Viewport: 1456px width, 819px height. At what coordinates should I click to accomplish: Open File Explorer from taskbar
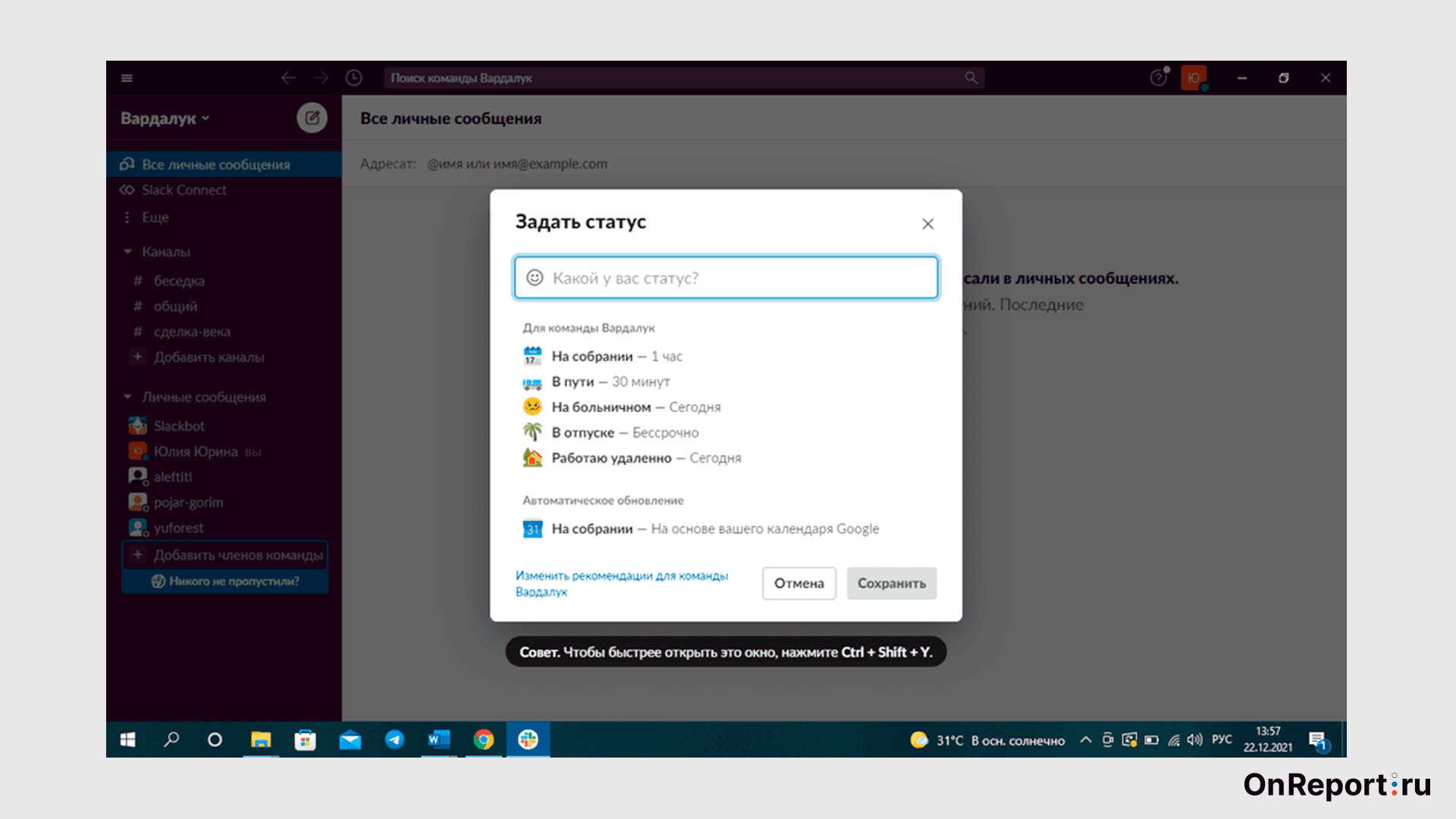point(261,739)
